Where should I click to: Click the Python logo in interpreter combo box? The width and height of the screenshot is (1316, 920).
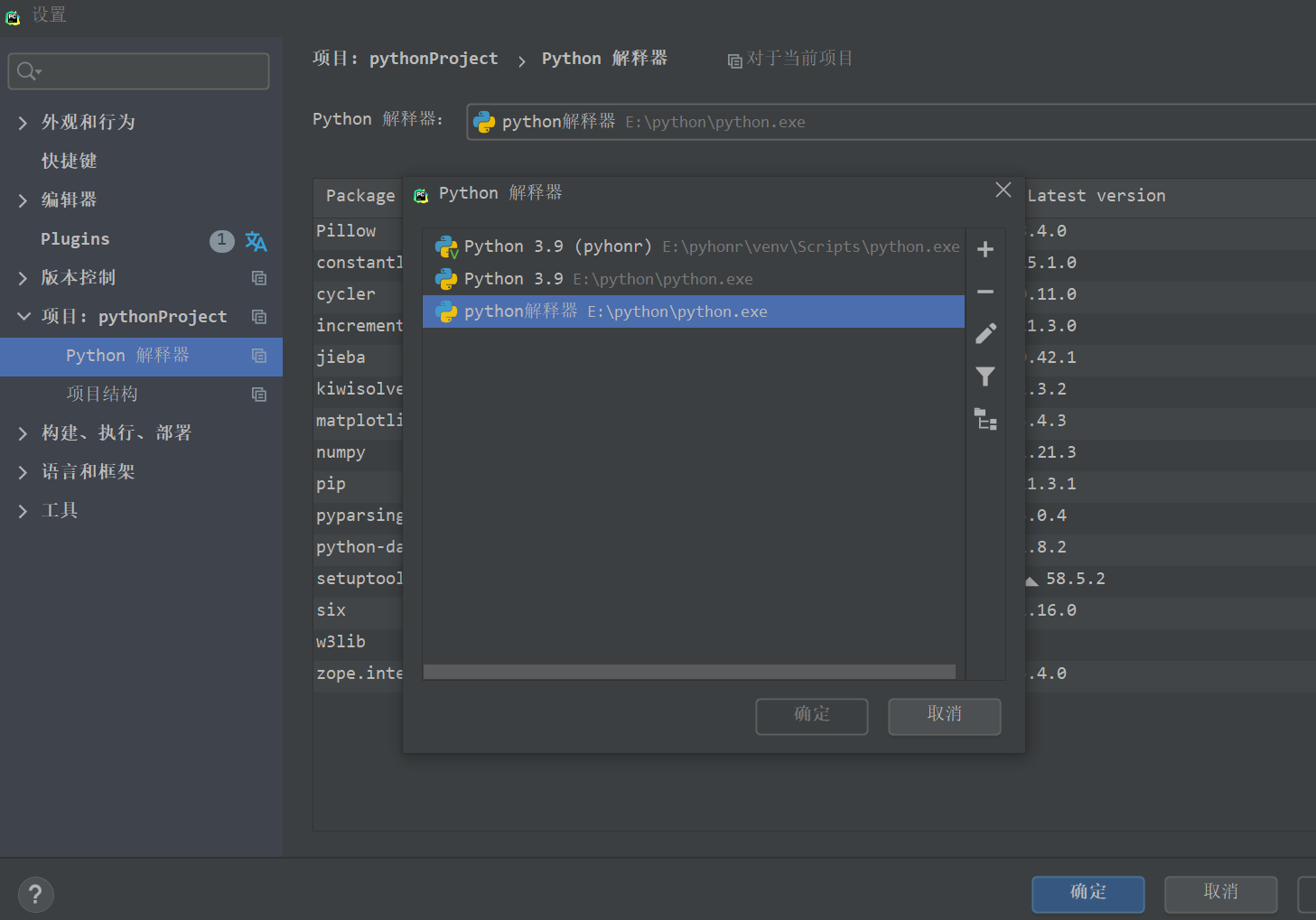(x=484, y=122)
